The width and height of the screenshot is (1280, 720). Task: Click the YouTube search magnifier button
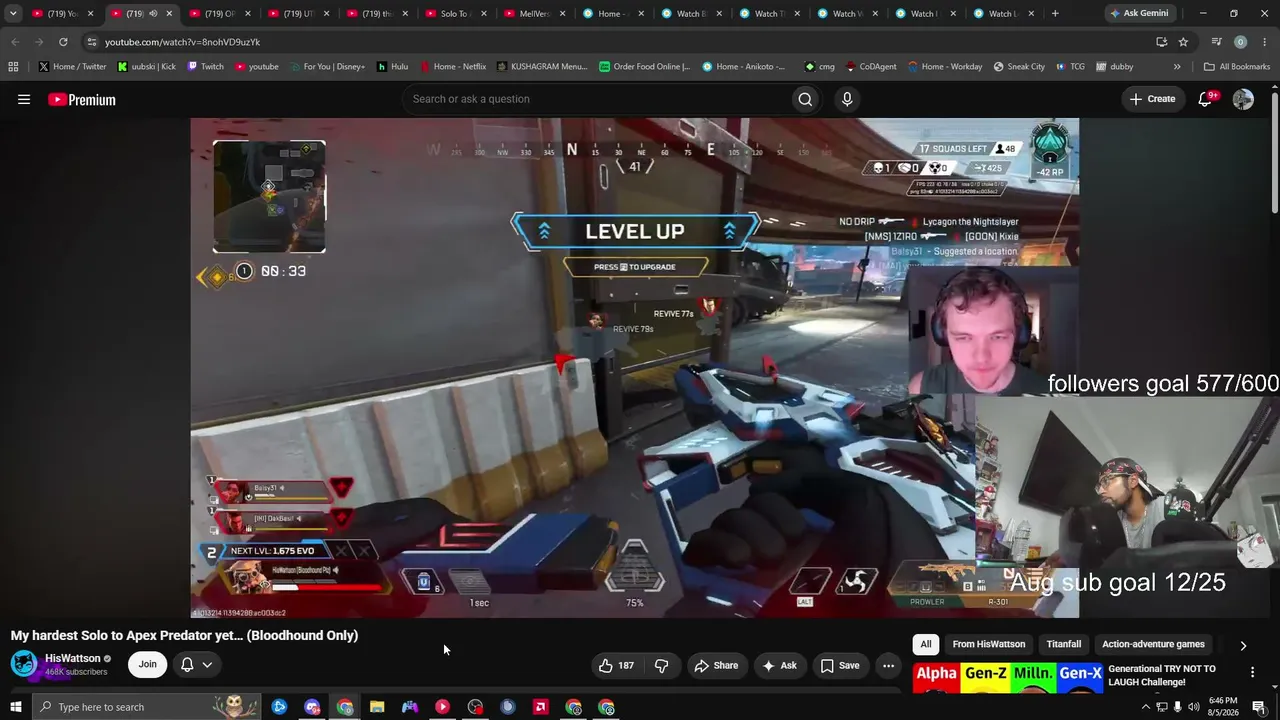(x=805, y=99)
